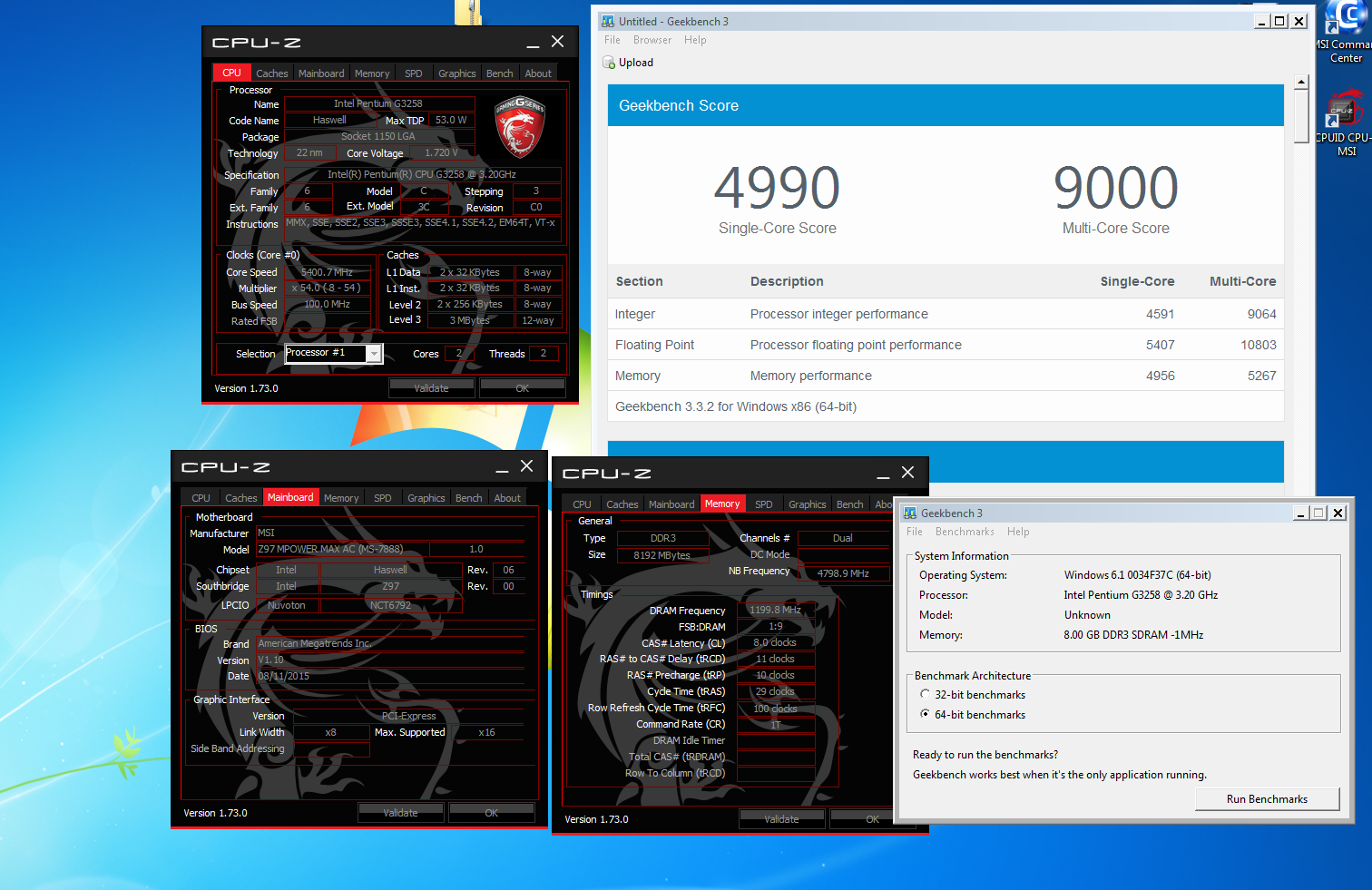Select Memory tab in Mainboard CPU-Z window

(341, 498)
